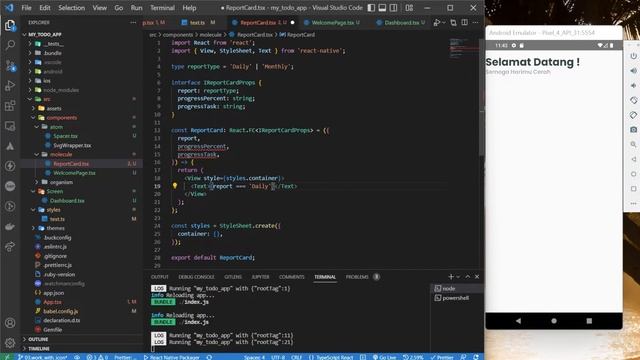The width and height of the screenshot is (640, 360).
Task: Open the new terminal dropdown arrow
Action: click(458, 277)
